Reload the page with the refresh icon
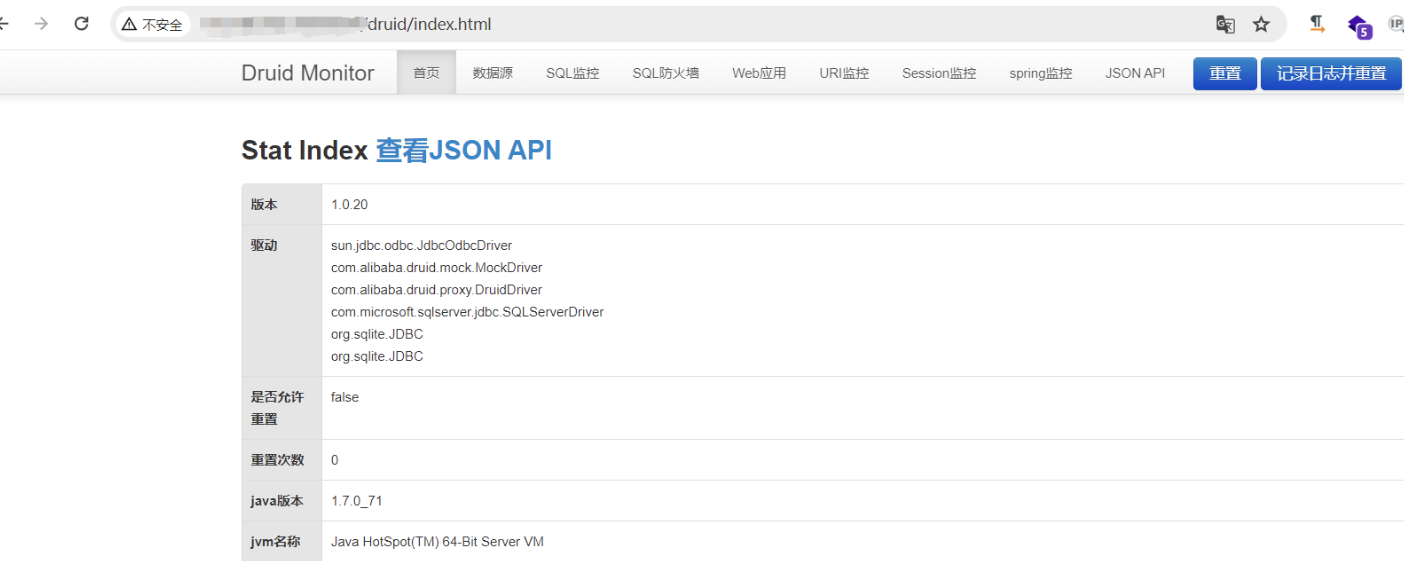 [82, 24]
